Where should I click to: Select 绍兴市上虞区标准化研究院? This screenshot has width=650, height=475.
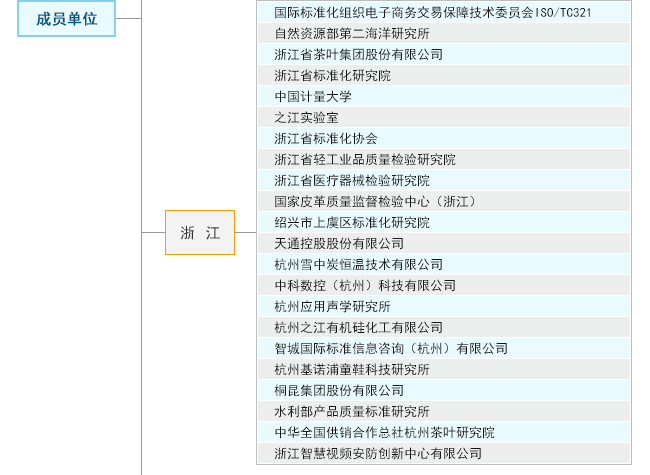(x=352, y=223)
